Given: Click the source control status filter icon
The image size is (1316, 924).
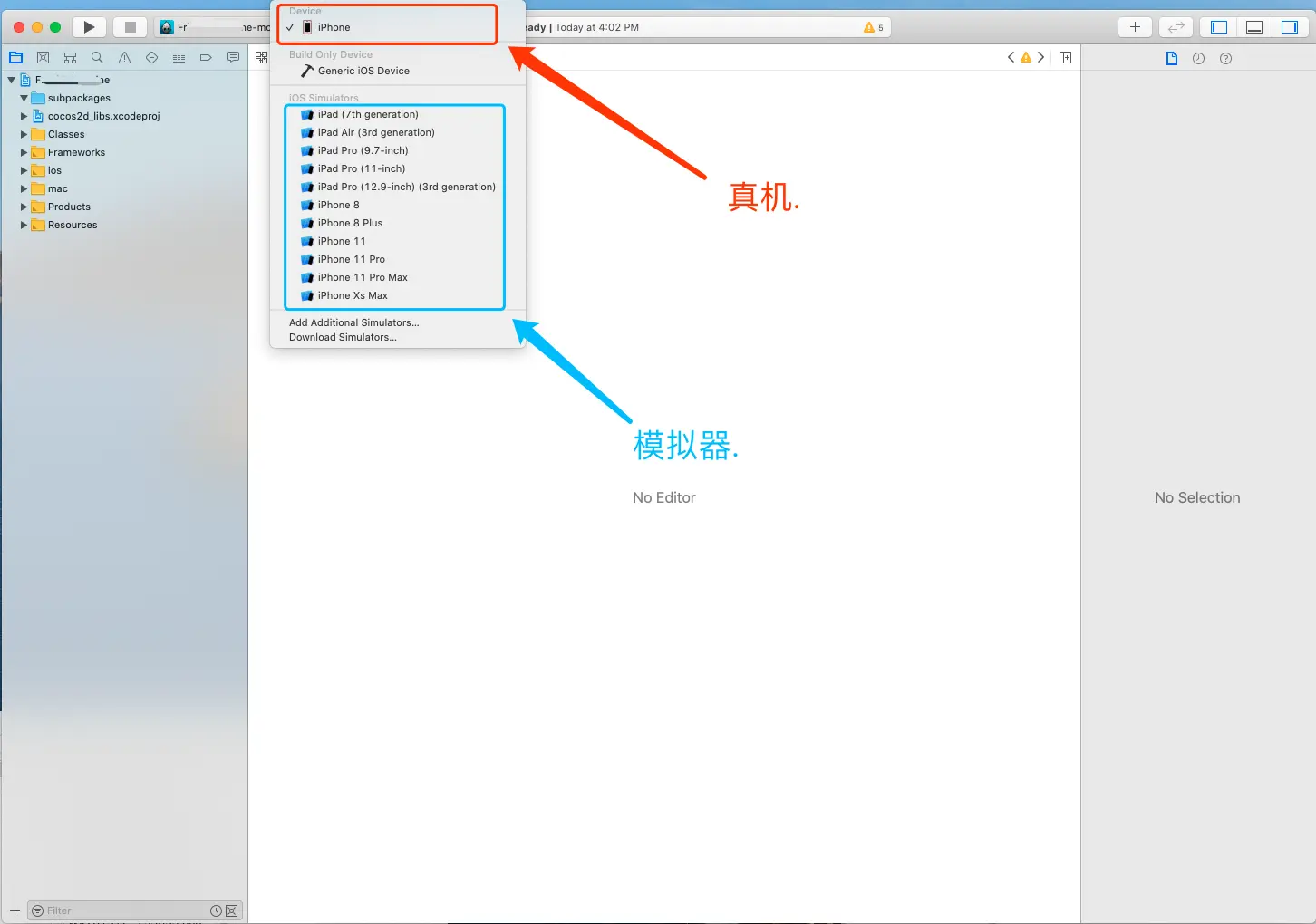Looking at the screenshot, I should point(231,910).
